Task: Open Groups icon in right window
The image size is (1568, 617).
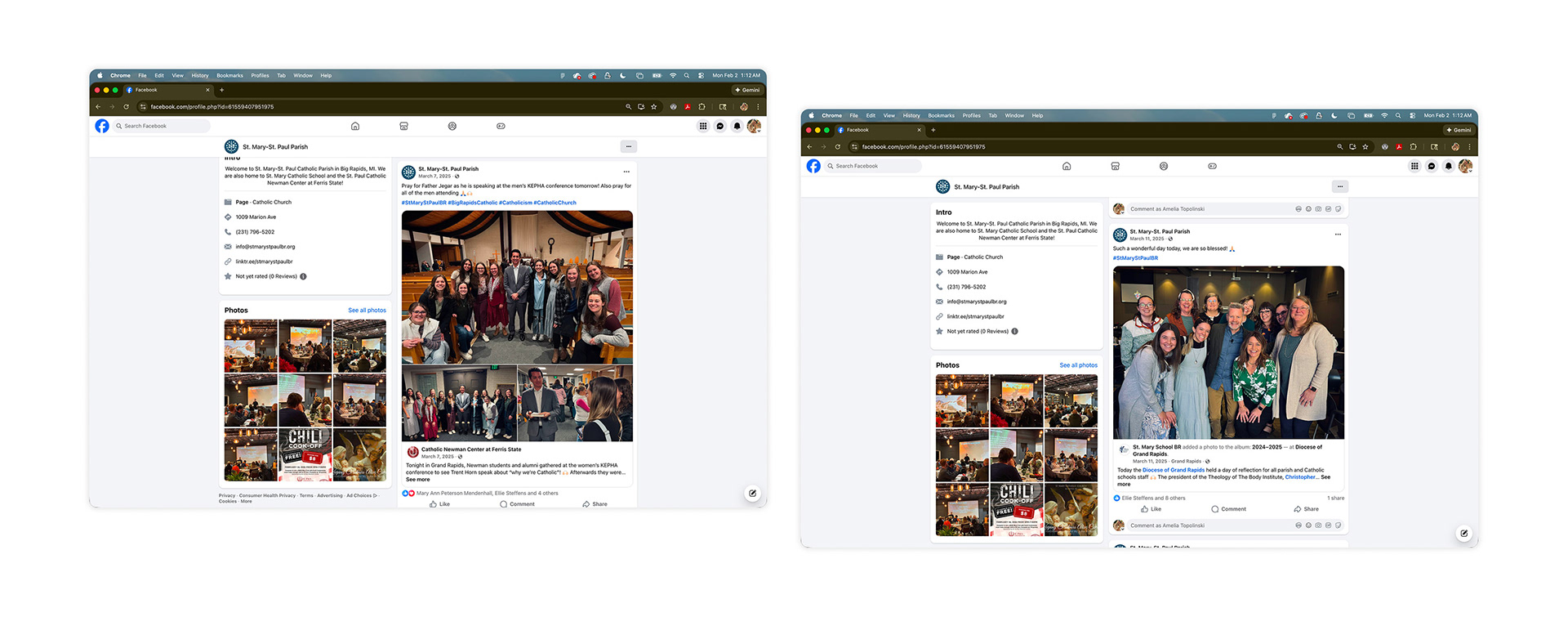Action: pos(1164,166)
